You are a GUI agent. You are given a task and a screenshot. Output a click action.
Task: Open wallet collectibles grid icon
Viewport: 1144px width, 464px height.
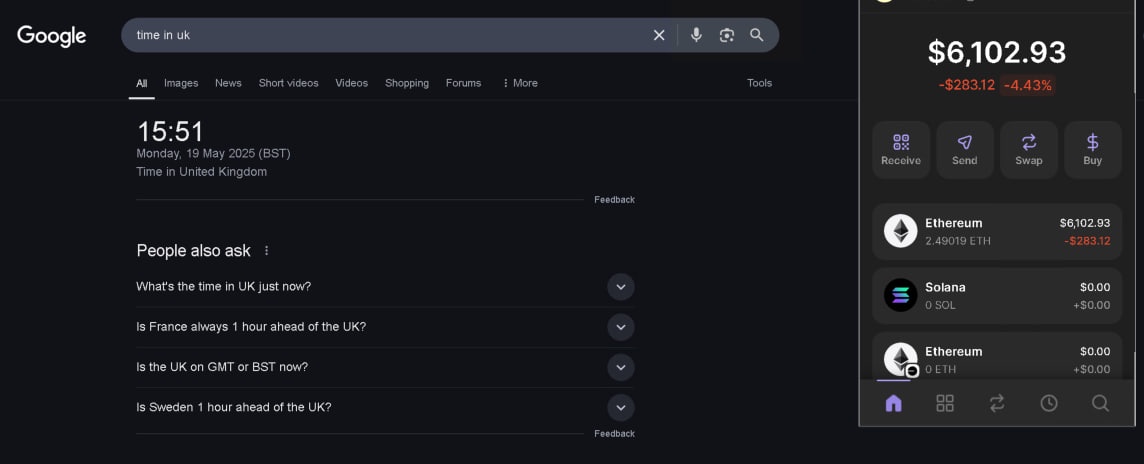coord(945,403)
